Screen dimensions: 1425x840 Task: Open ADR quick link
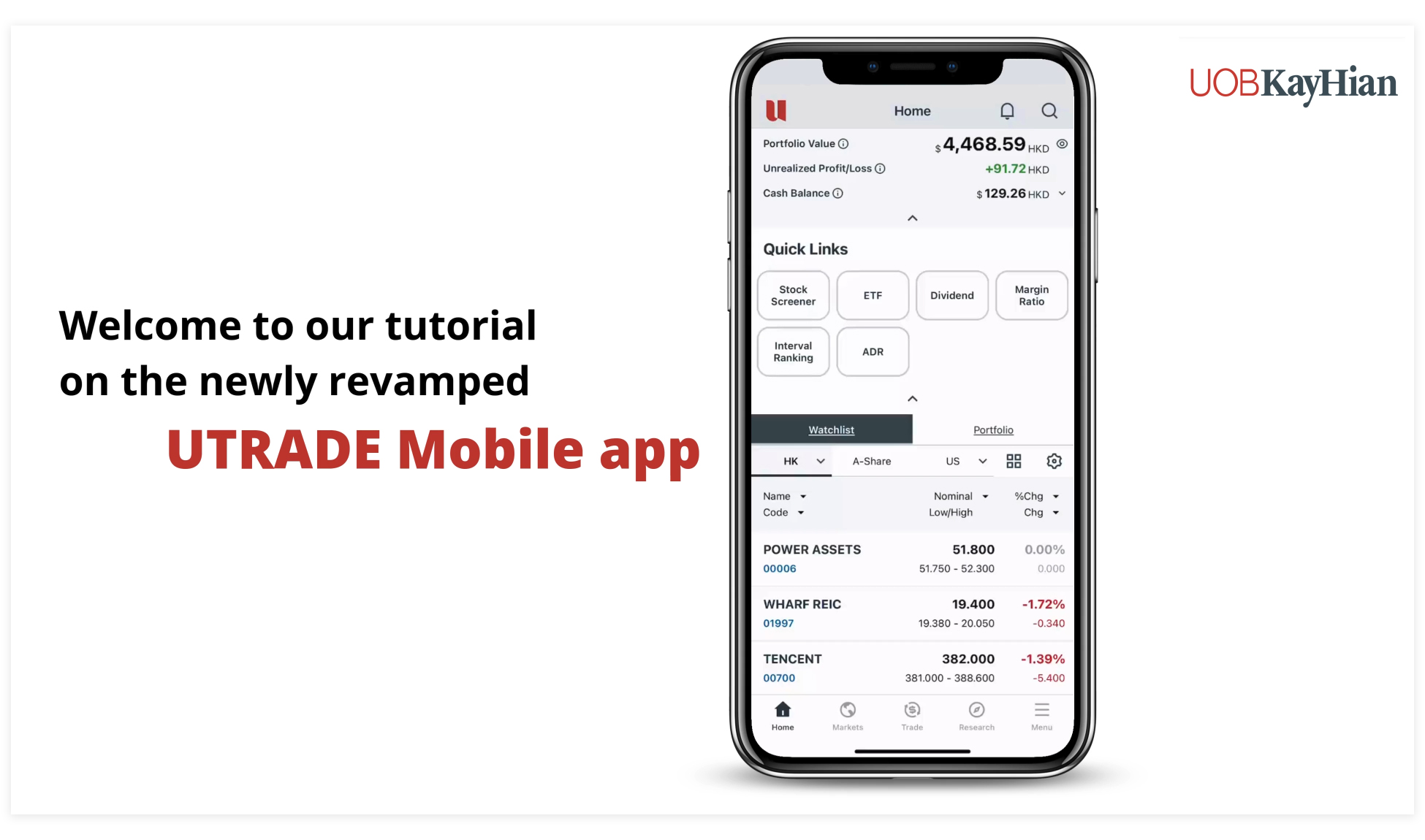(x=872, y=352)
